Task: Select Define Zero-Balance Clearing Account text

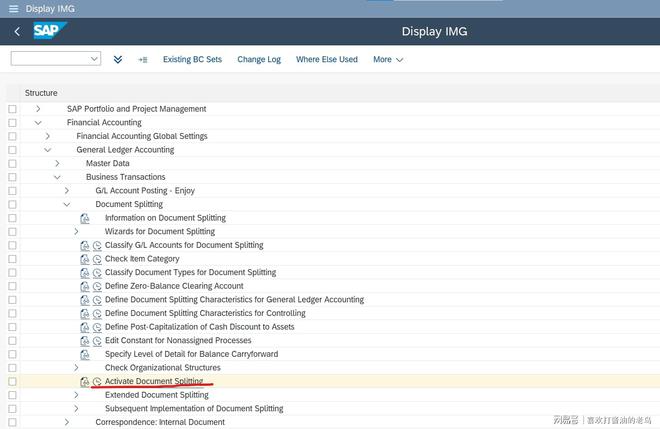Action: (x=174, y=286)
